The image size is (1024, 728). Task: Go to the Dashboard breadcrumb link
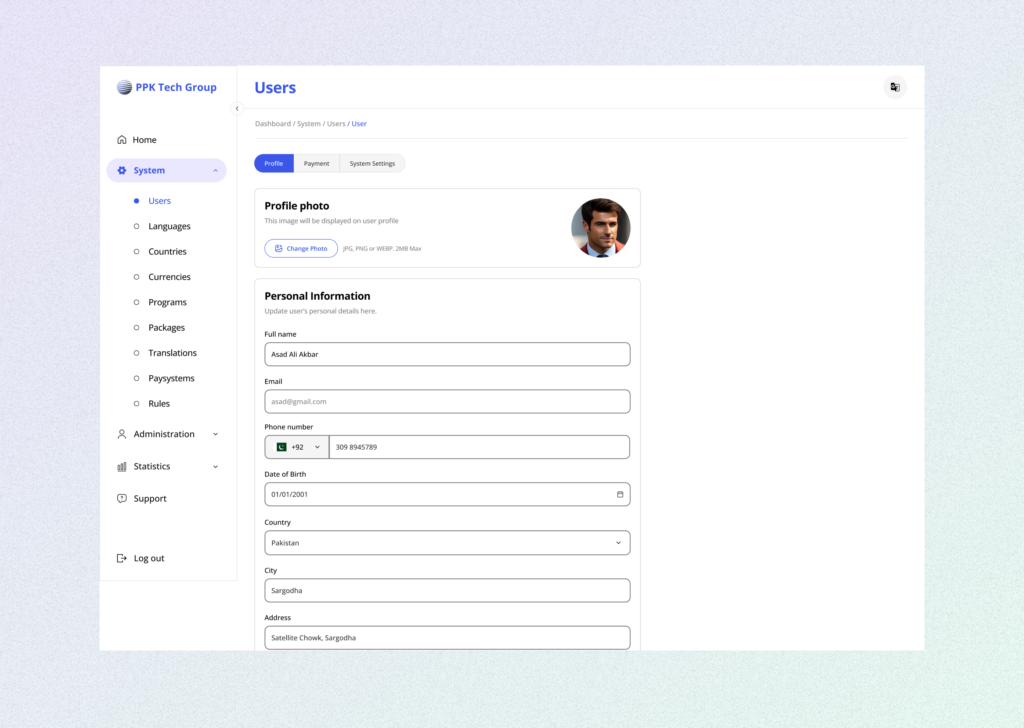click(x=272, y=124)
